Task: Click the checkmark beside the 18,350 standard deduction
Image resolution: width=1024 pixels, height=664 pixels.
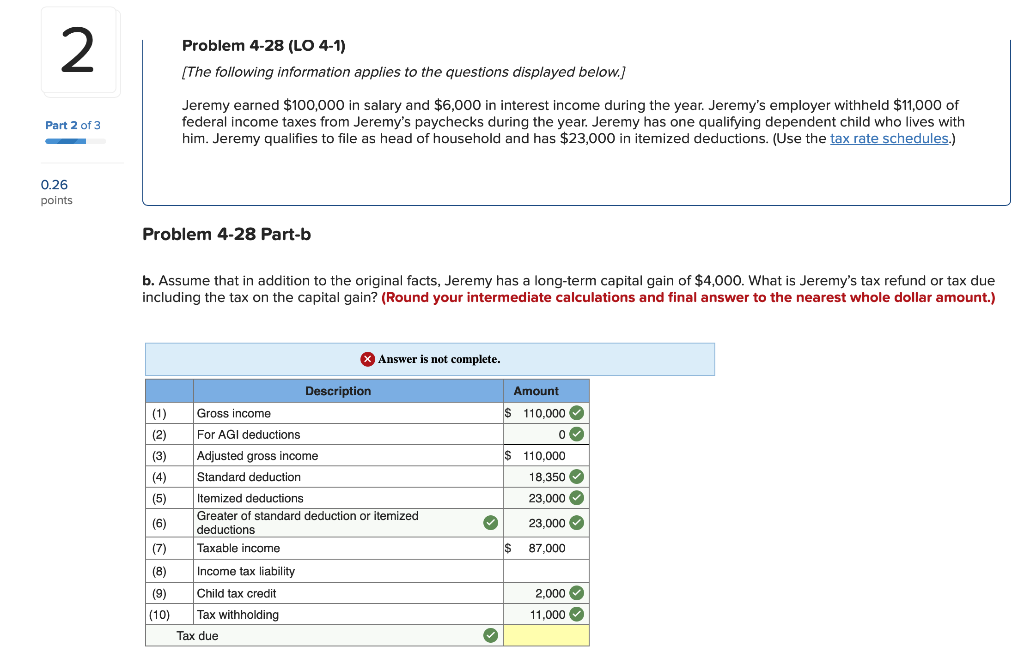Action: (579, 476)
